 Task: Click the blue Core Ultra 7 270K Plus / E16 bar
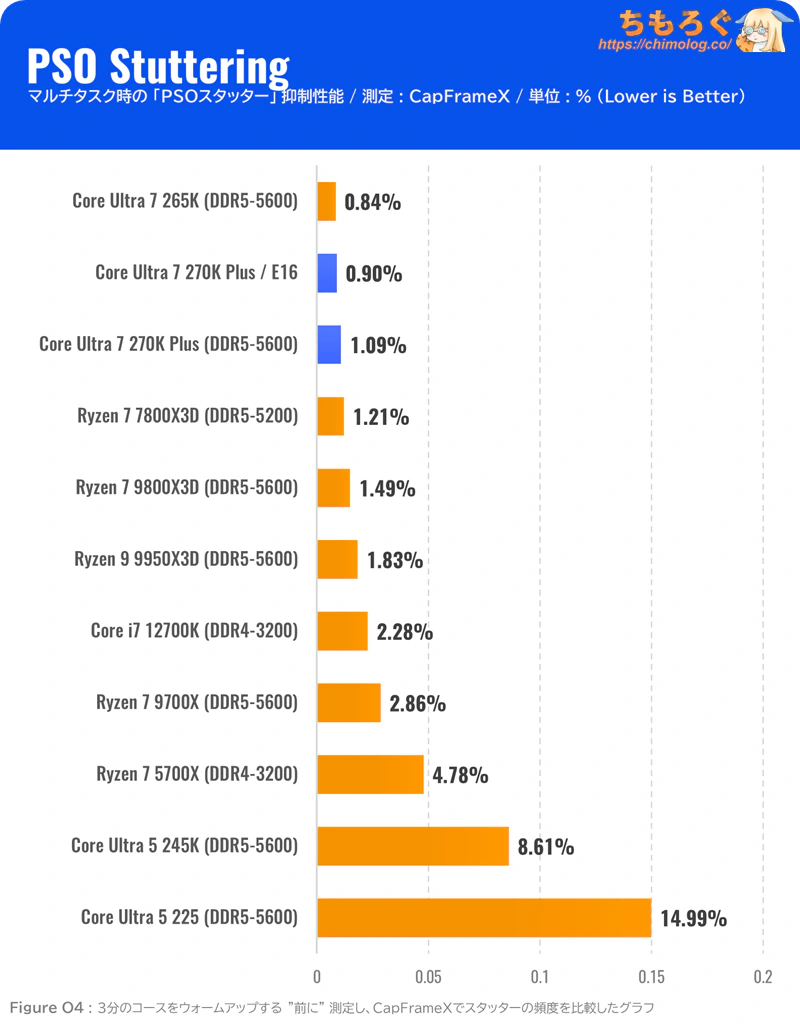click(327, 273)
